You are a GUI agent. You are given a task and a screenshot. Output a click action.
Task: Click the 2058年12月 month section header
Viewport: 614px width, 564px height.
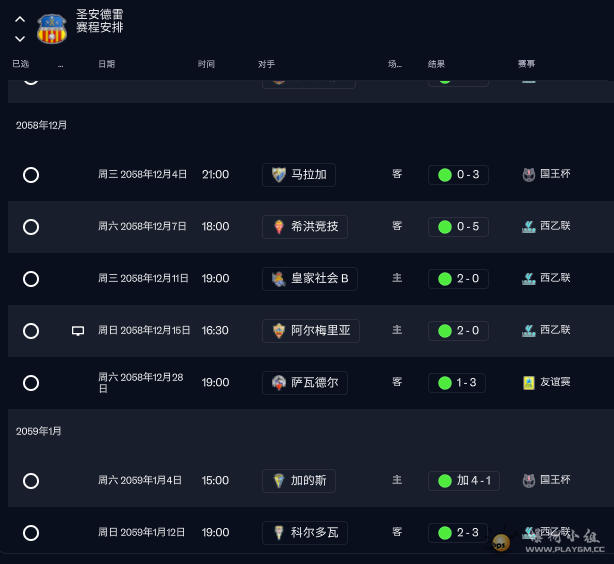click(x=41, y=125)
